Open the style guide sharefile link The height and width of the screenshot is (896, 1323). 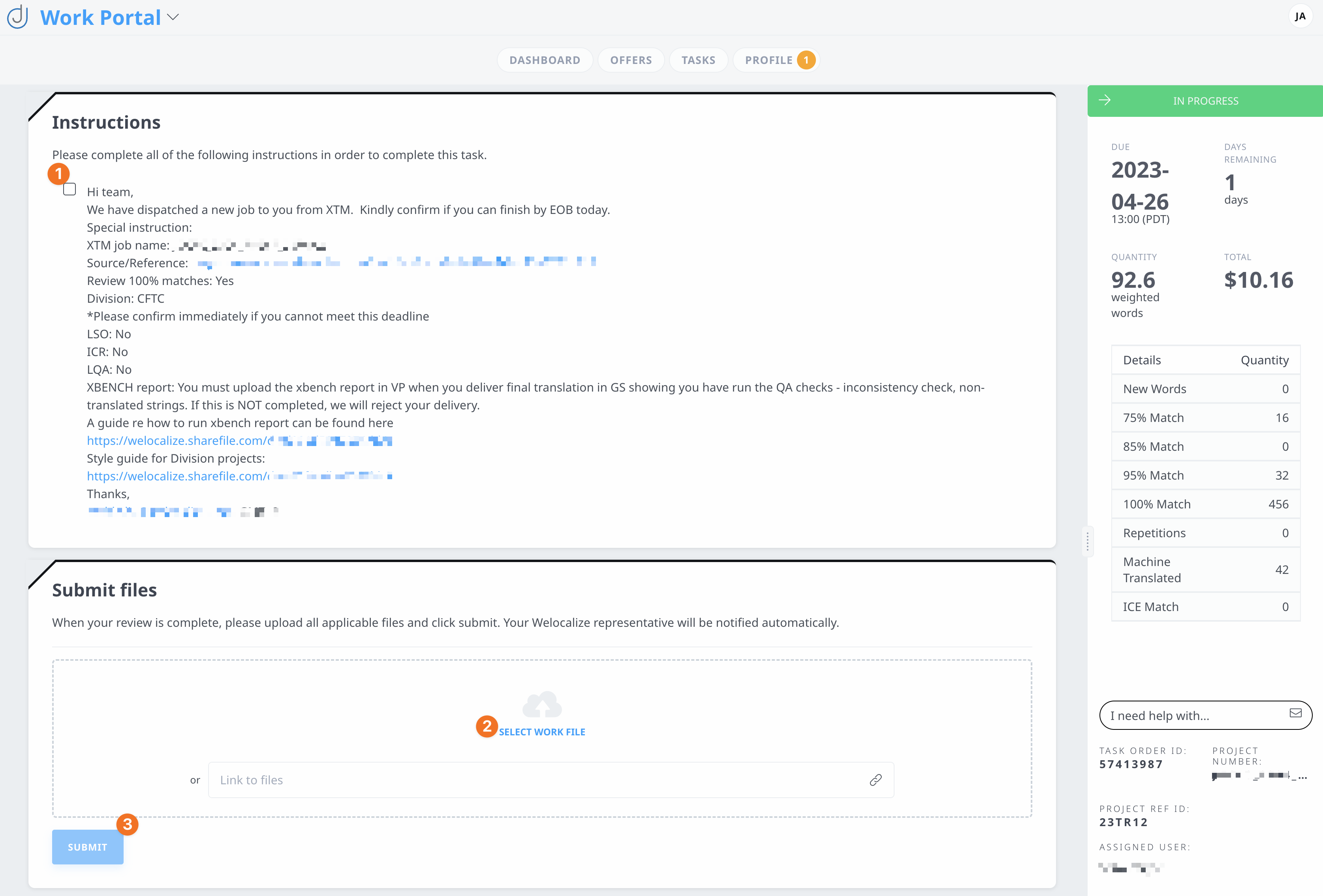tap(177, 476)
